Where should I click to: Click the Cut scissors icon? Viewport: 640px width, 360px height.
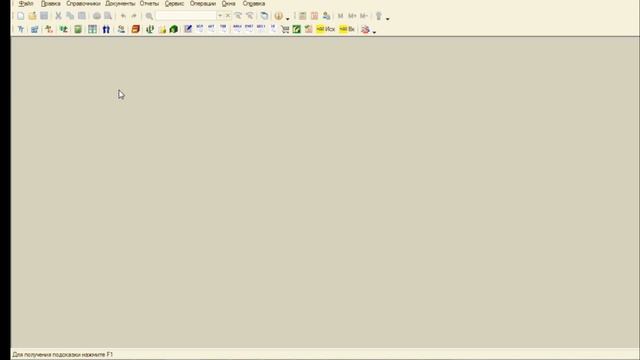click(58, 16)
